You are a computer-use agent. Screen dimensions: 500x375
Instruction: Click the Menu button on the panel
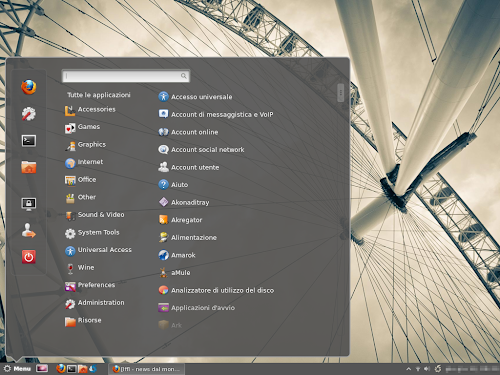[17, 369]
